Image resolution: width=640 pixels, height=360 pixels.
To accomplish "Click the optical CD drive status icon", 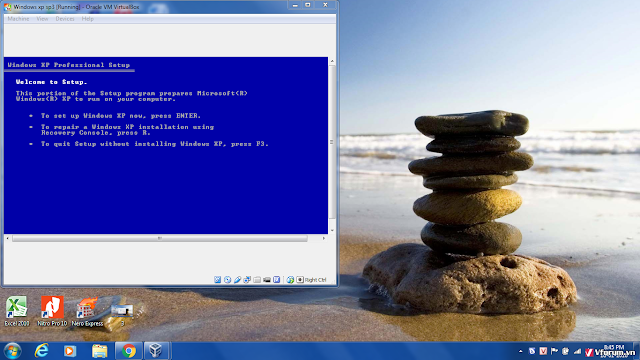I will click(x=227, y=280).
